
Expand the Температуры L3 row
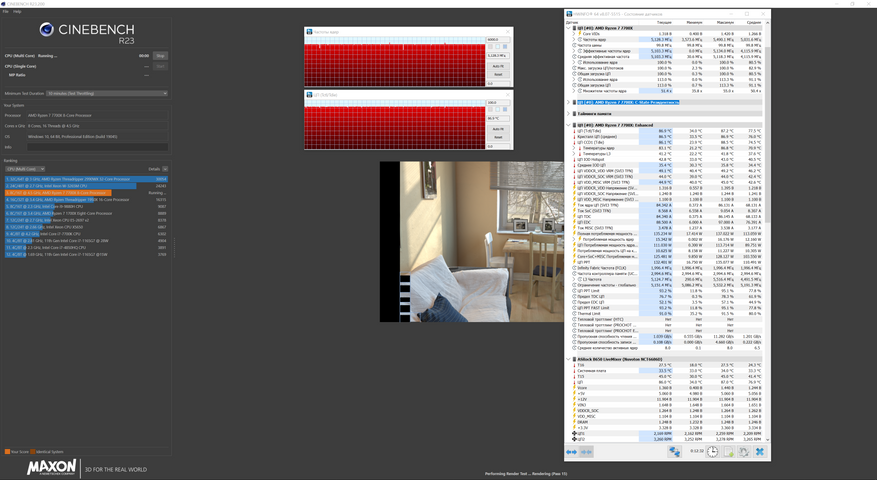point(573,154)
